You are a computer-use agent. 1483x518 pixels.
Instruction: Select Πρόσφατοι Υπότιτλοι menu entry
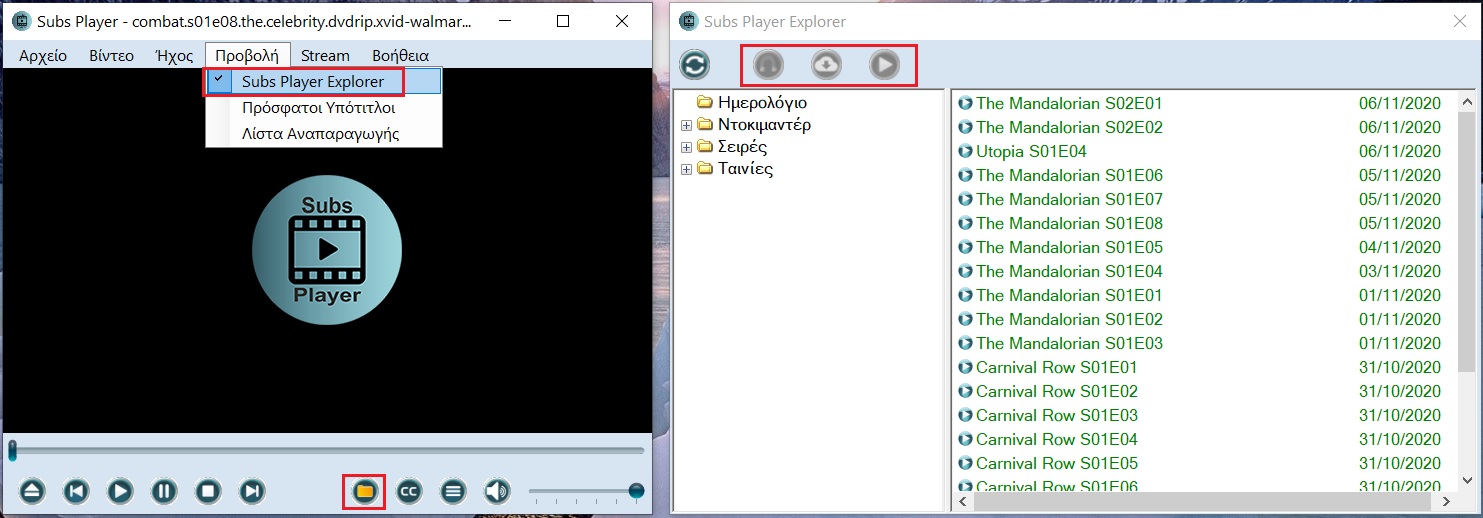[319, 107]
